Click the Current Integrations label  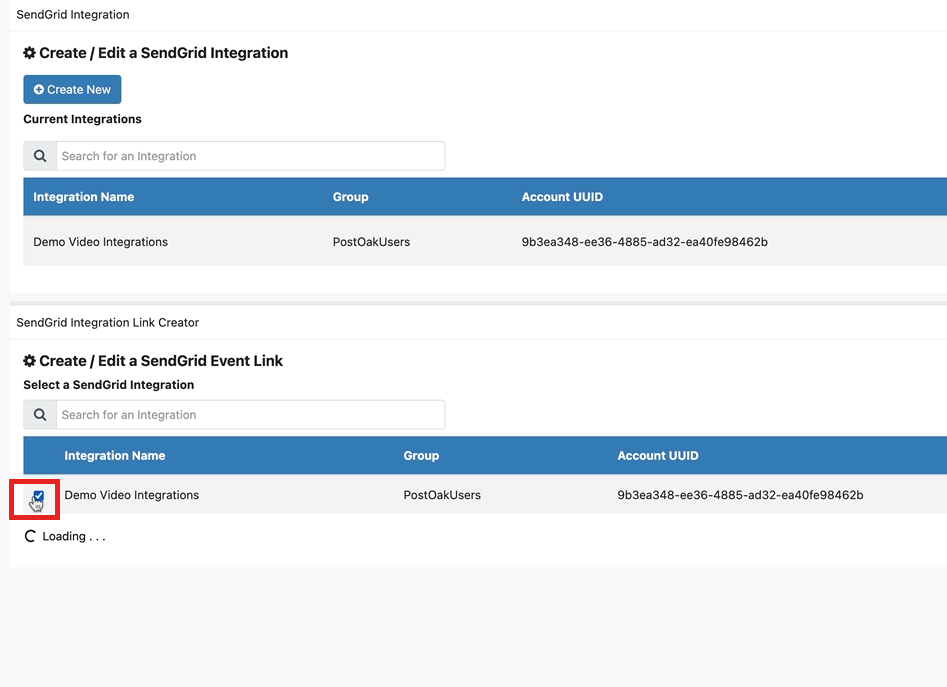[x=82, y=119]
